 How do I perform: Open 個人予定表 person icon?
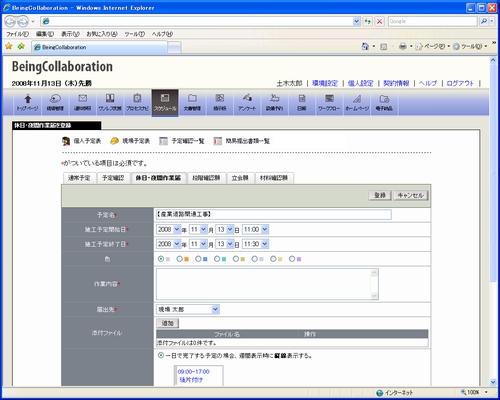(x=66, y=141)
